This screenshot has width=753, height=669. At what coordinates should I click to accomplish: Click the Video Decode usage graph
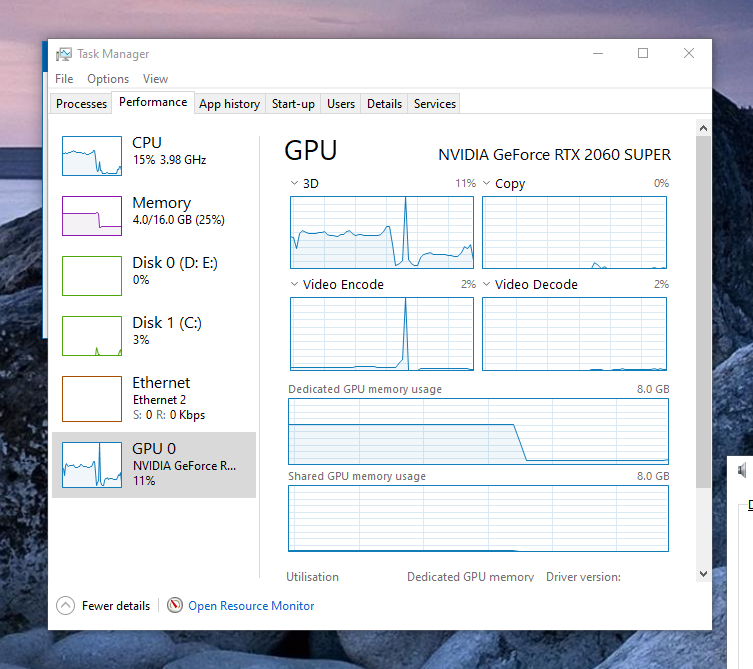tap(574, 334)
